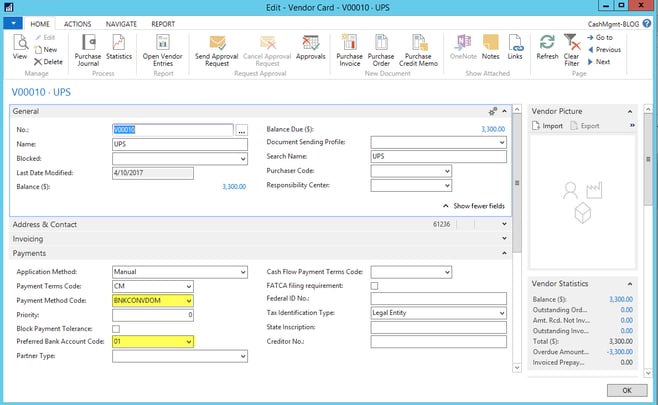The image size is (658, 405).
Task: Open Tax Identification Type dropdown
Action: coord(501,313)
